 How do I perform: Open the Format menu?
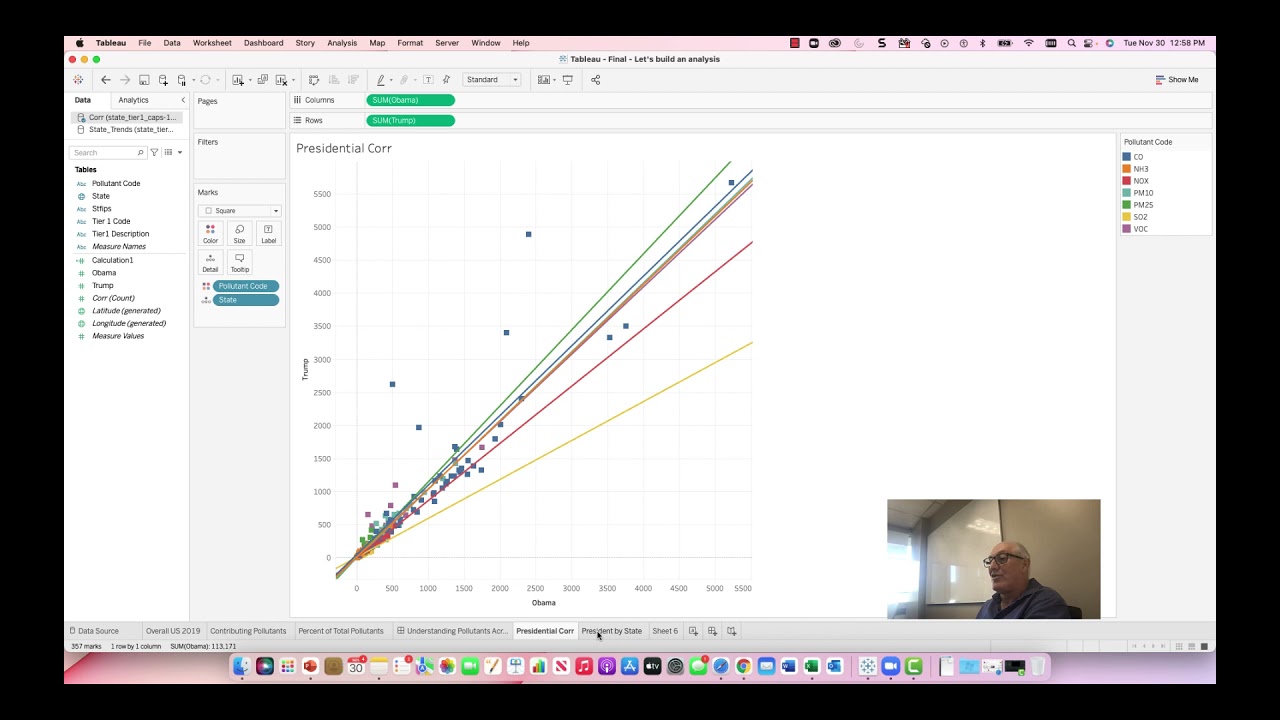point(410,43)
